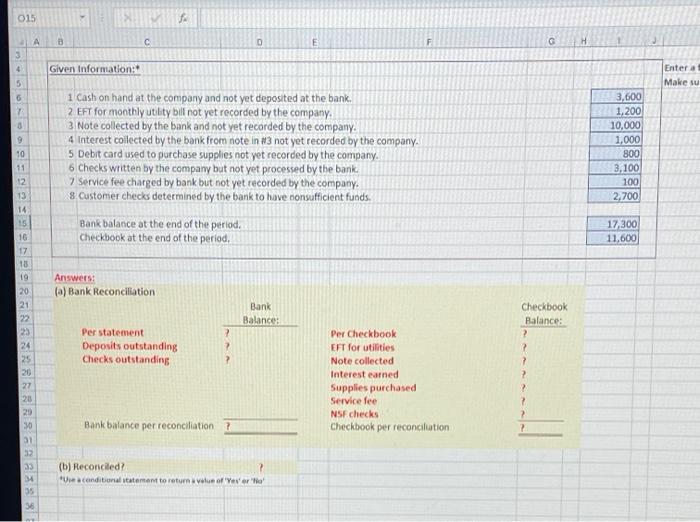Click 'Checks written by the company' text

218,168
